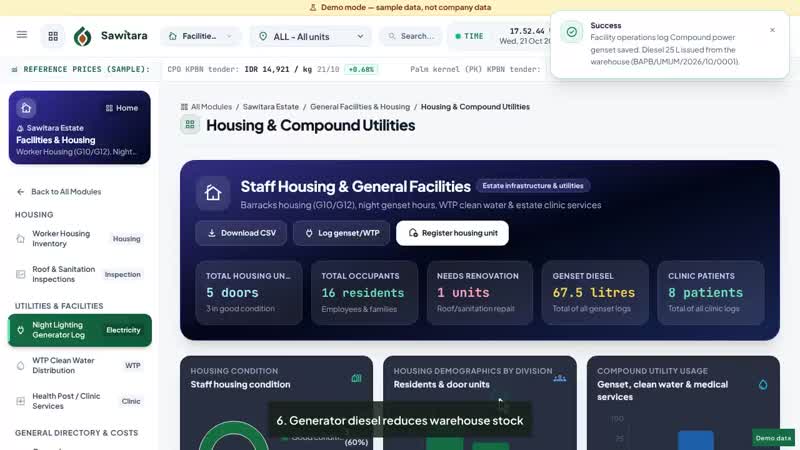The image size is (800, 450).
Task: Open Worker Housing Inventory
Action: click(x=80, y=238)
